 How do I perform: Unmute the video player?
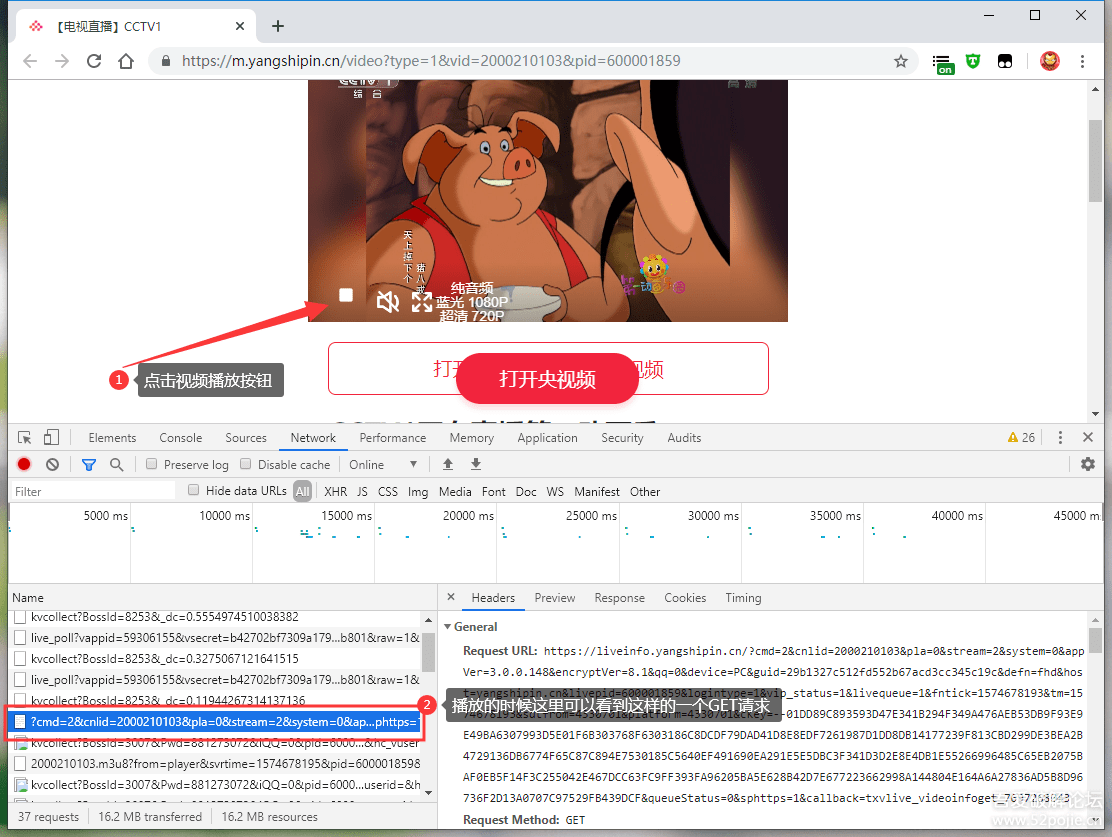[387, 301]
